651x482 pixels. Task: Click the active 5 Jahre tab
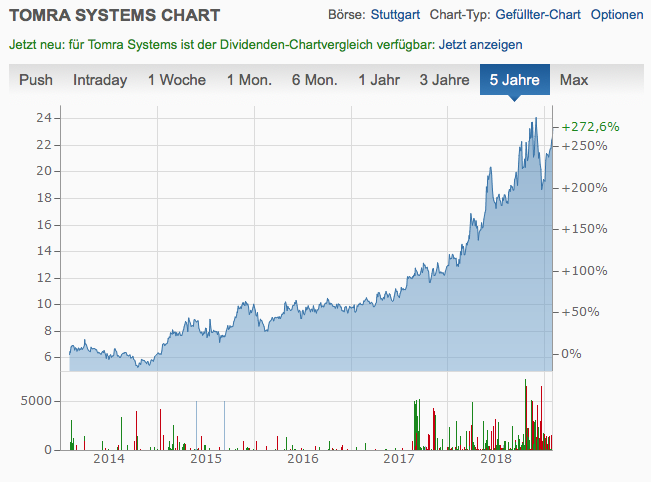(515, 80)
